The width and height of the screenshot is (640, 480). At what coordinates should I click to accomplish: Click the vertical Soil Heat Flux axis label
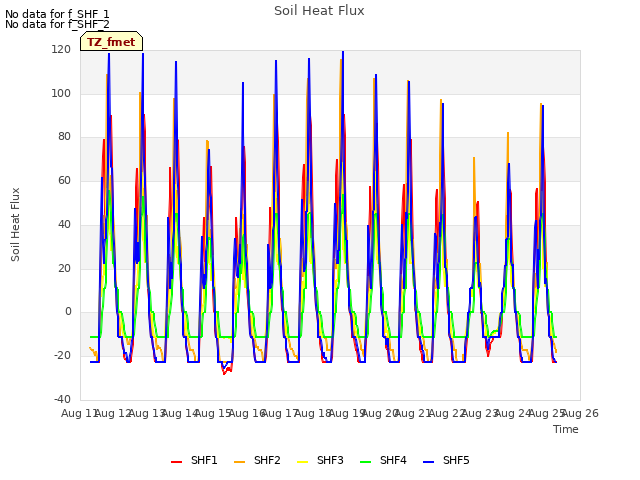(15, 224)
